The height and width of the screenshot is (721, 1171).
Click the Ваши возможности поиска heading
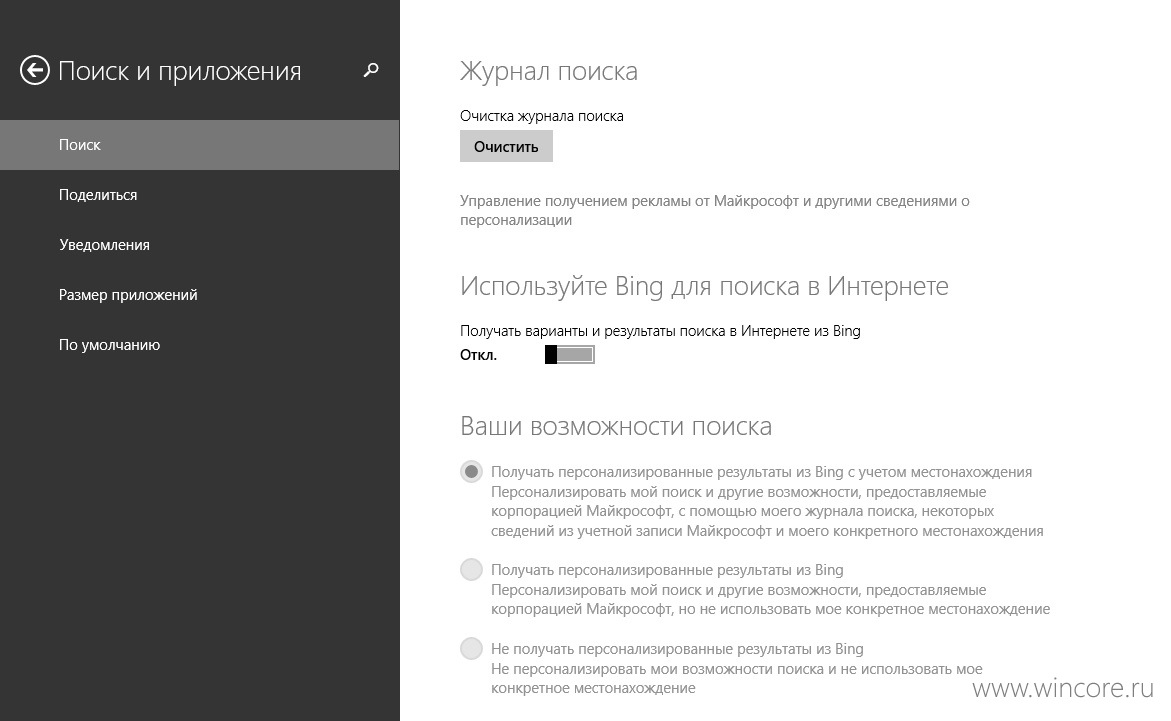[x=616, y=426]
